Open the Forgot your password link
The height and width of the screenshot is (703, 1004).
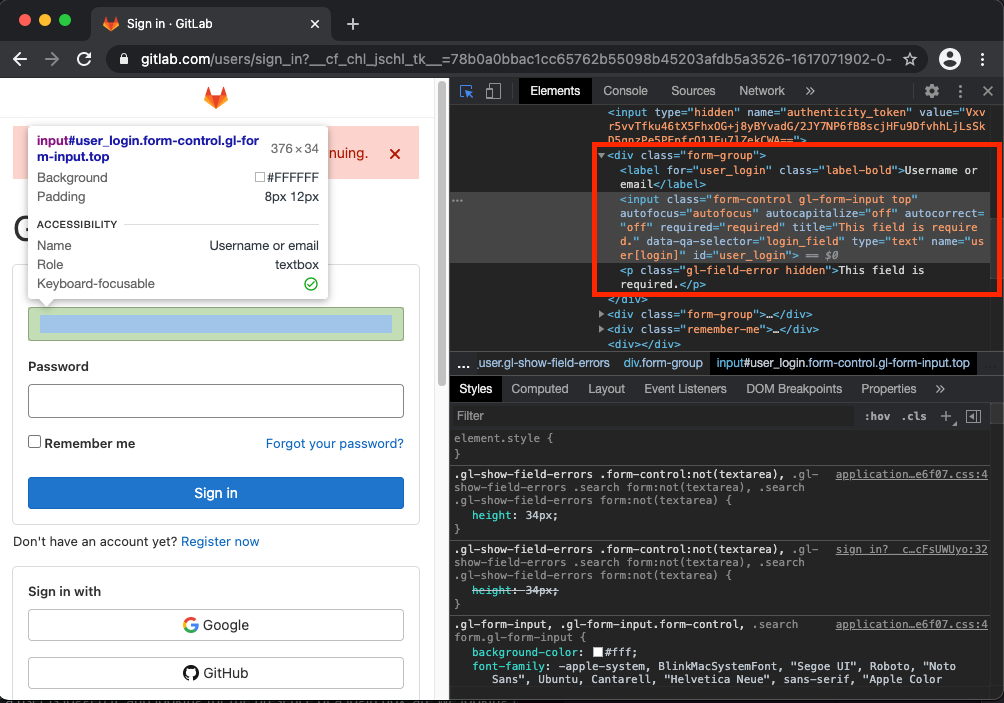point(334,444)
